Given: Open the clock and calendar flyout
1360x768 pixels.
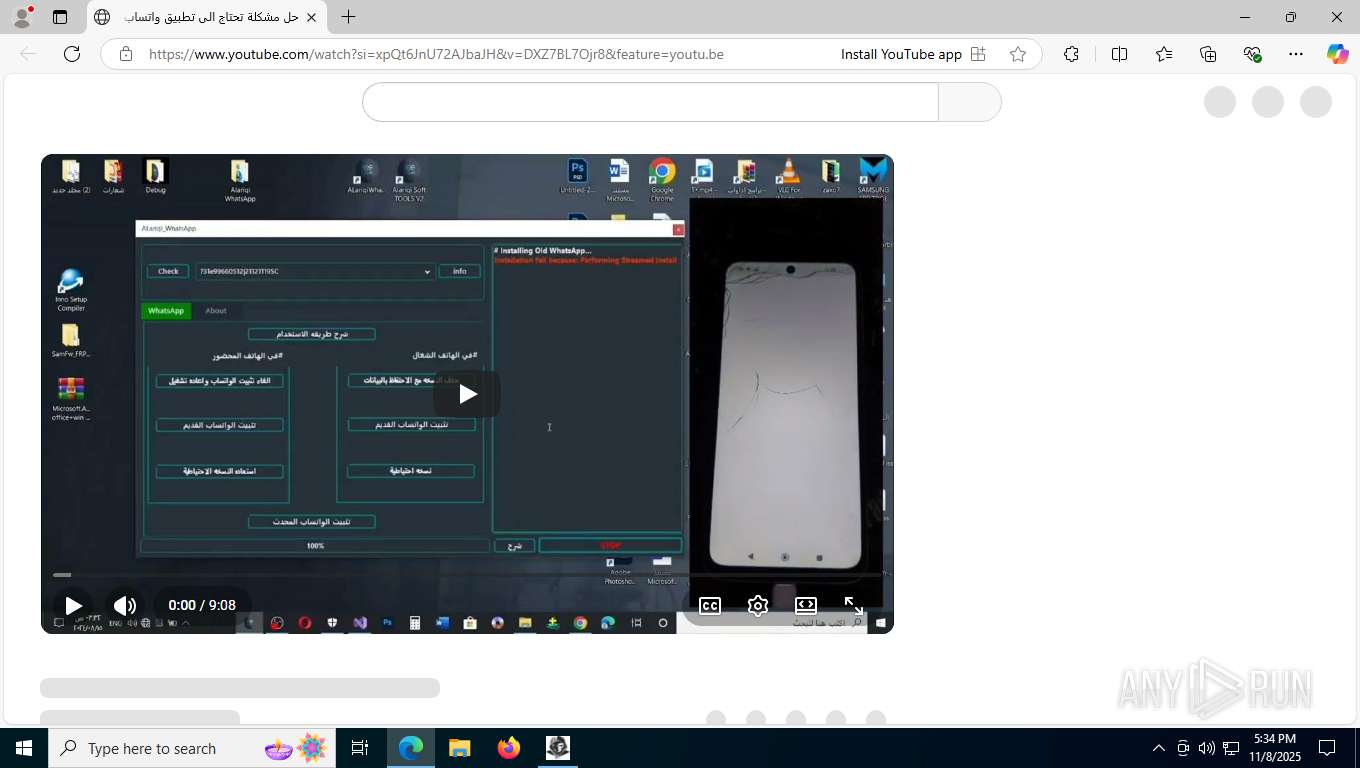Looking at the screenshot, I should 1274,748.
